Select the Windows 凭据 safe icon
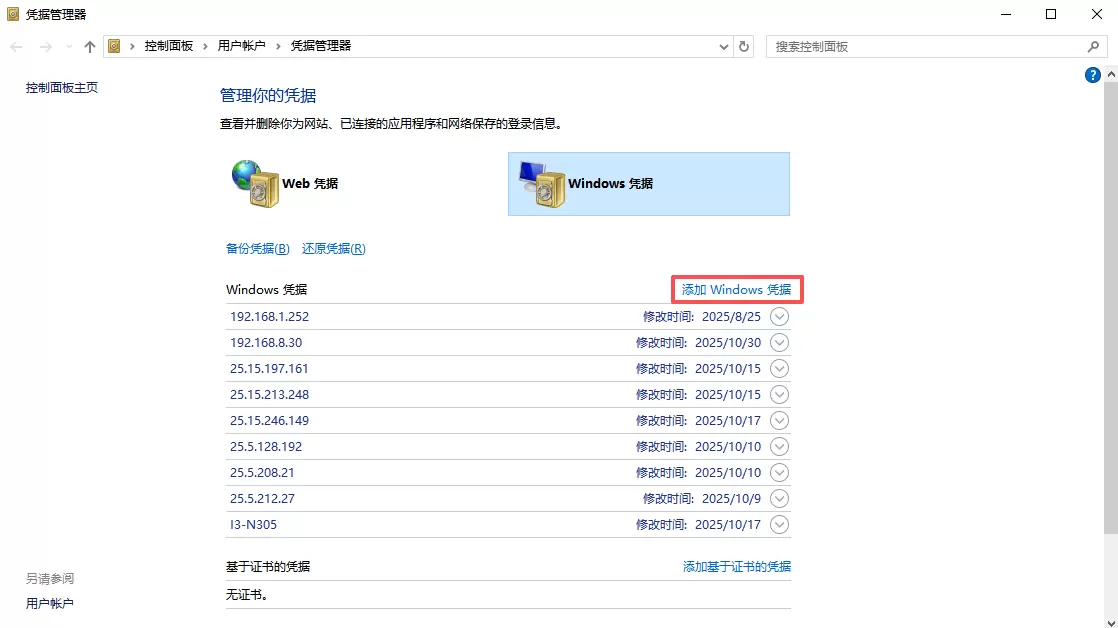Viewport: 1118px width, 628px height. [x=541, y=184]
